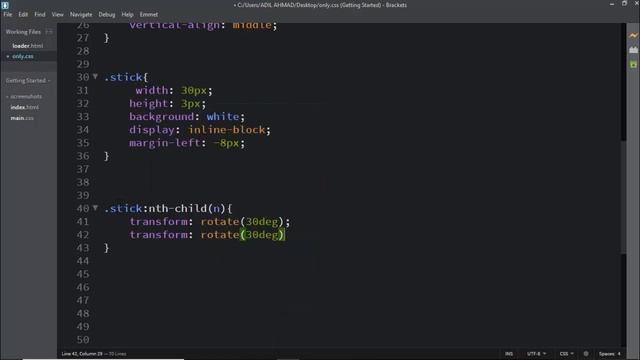Click the green extension icon in right toolbar
Screen dimensions: 640x360
click(x=633, y=64)
